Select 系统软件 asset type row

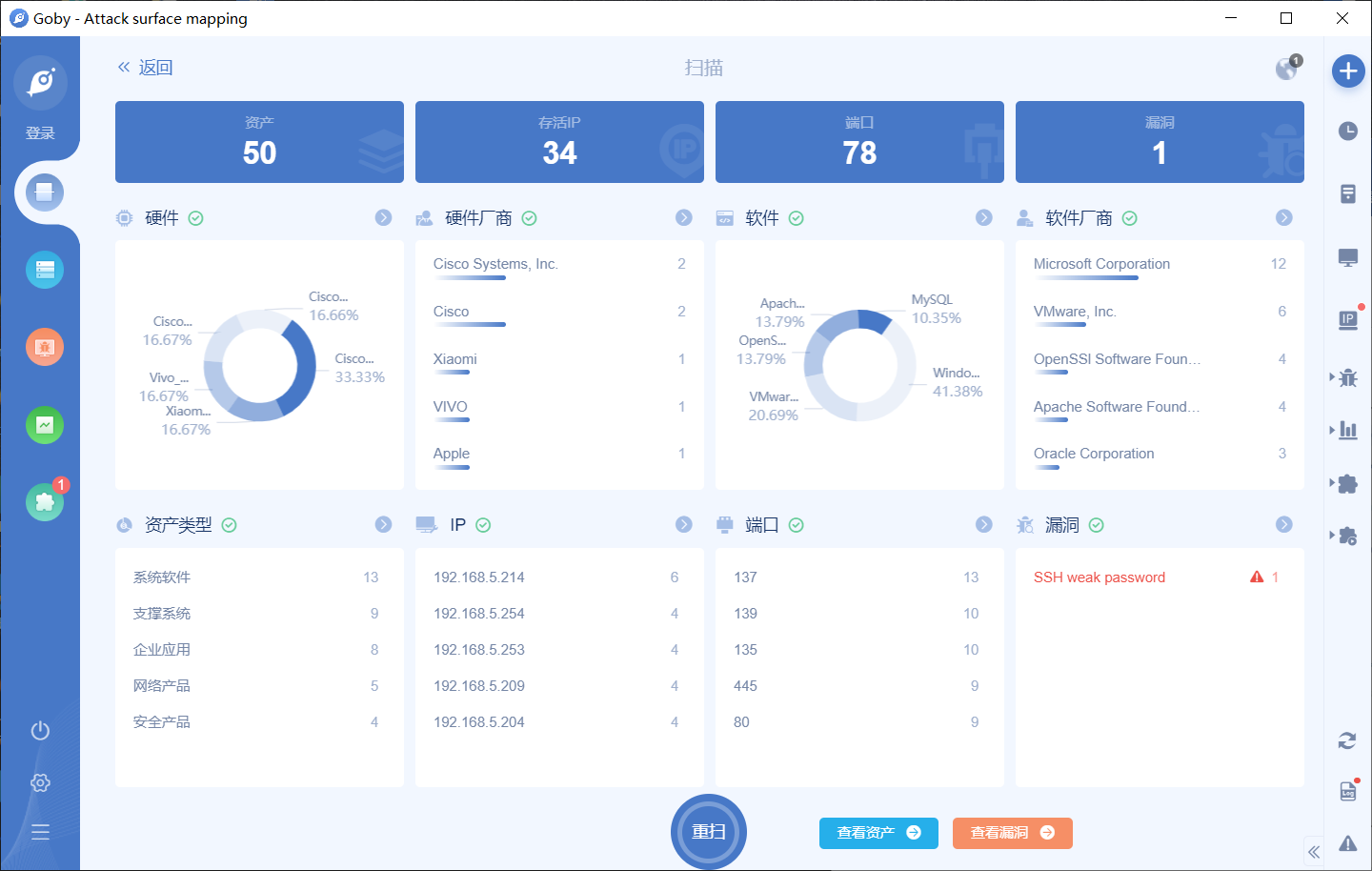point(259,577)
